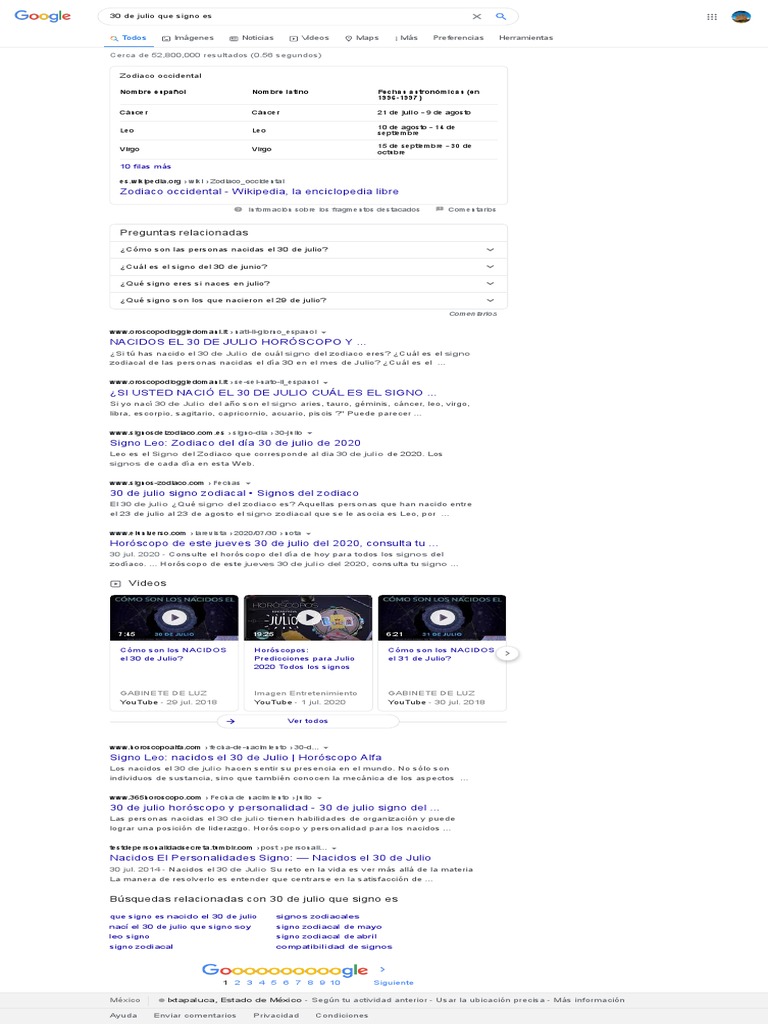Switch to the Imágenes tab

tap(188, 38)
